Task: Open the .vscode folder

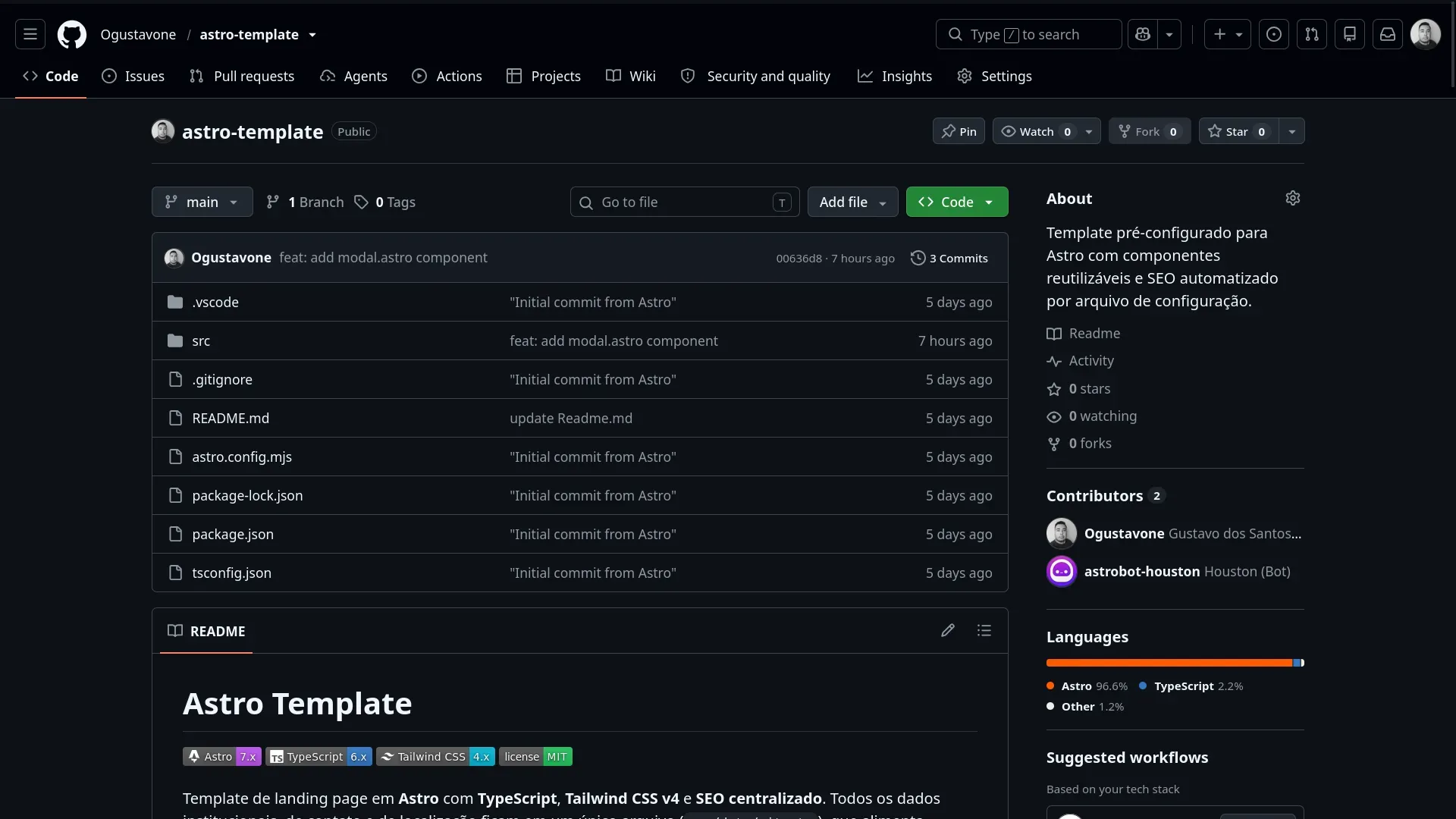Action: click(x=215, y=302)
